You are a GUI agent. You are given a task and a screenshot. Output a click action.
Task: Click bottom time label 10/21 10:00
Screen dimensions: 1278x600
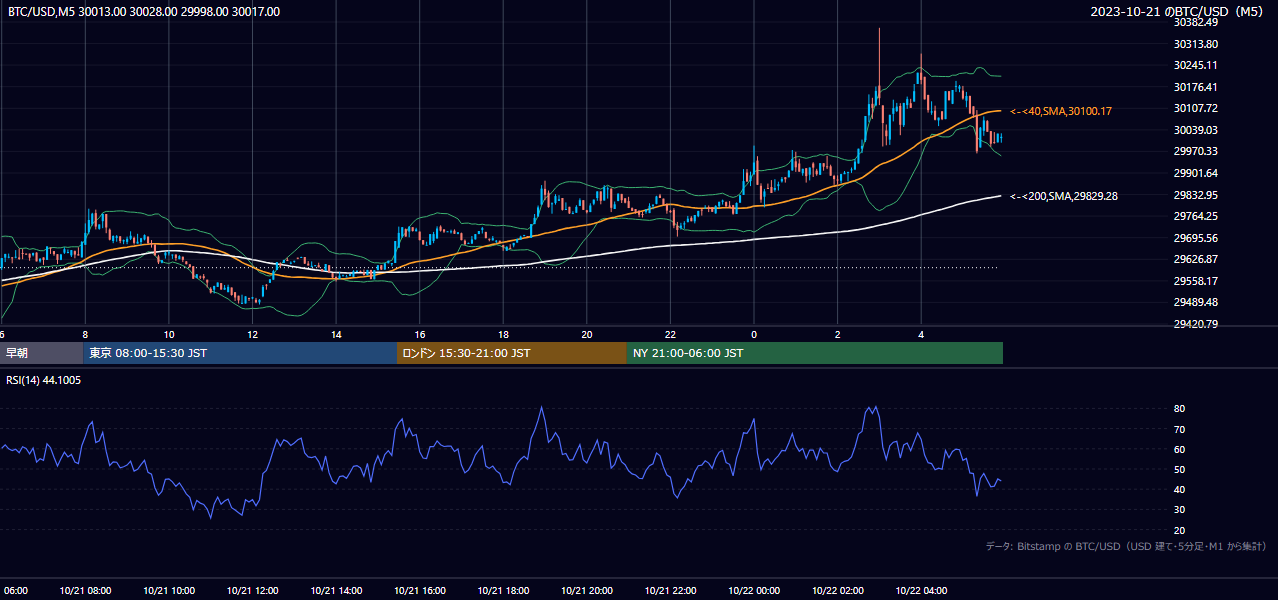click(x=169, y=591)
